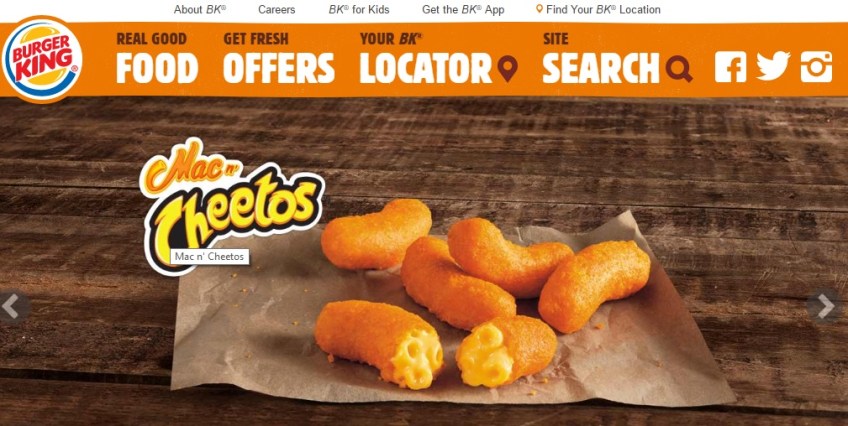
Task: Open the Get Fresh OFFERS menu
Action: 279,58
